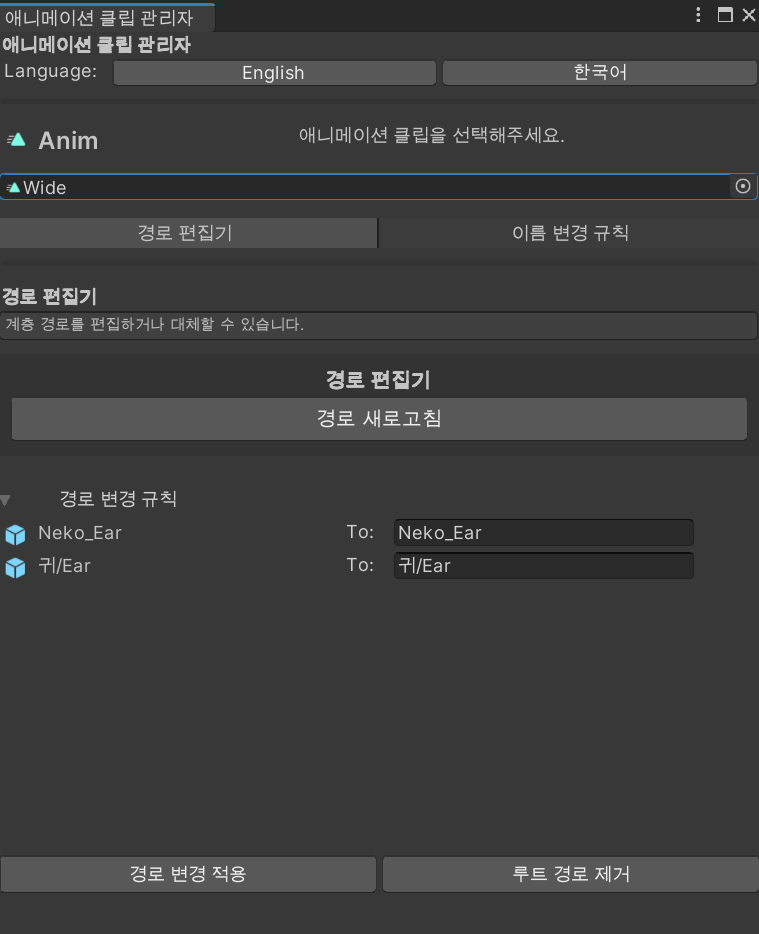Screen dimensions: 759x934
Task: Click the cube icon beside 귀/Ear
Action: tap(15, 568)
